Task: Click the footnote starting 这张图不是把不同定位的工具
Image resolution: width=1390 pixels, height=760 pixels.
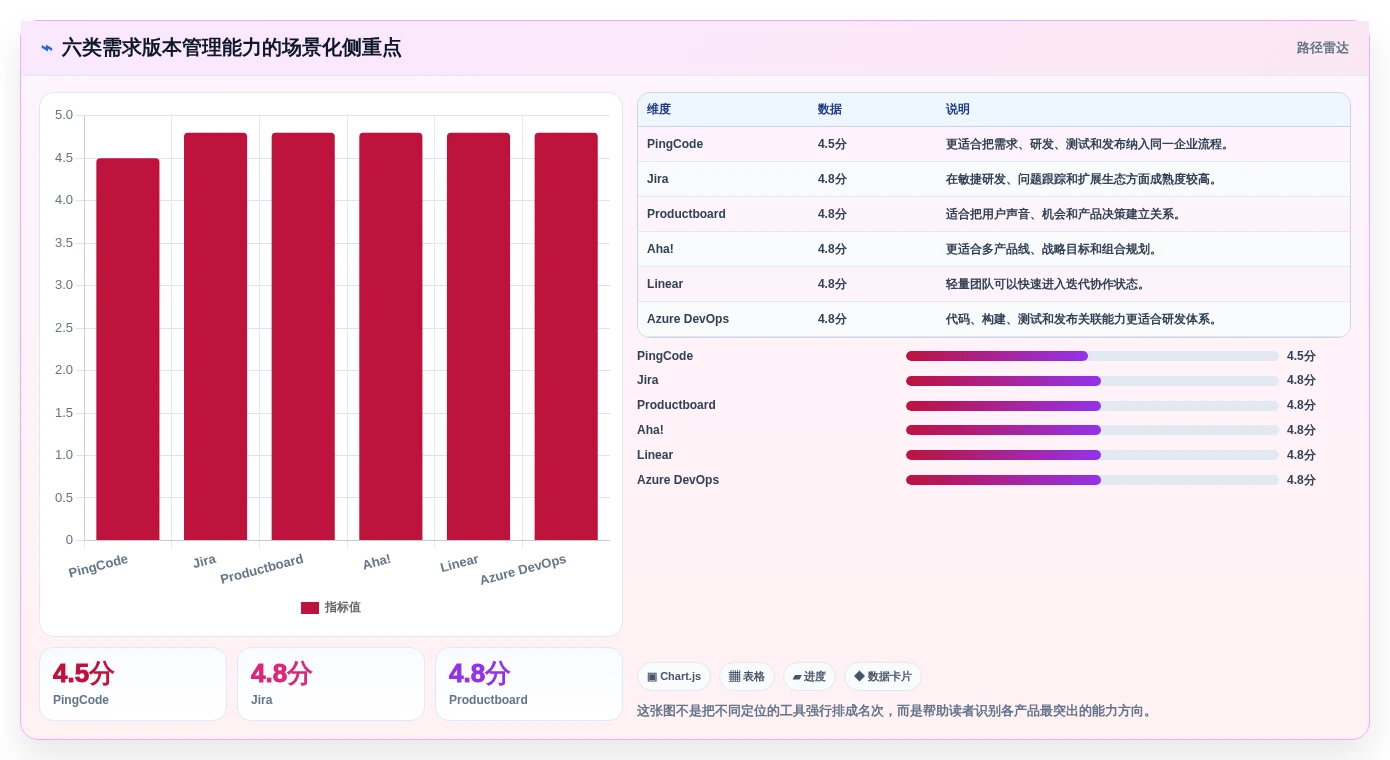Action: [895, 711]
